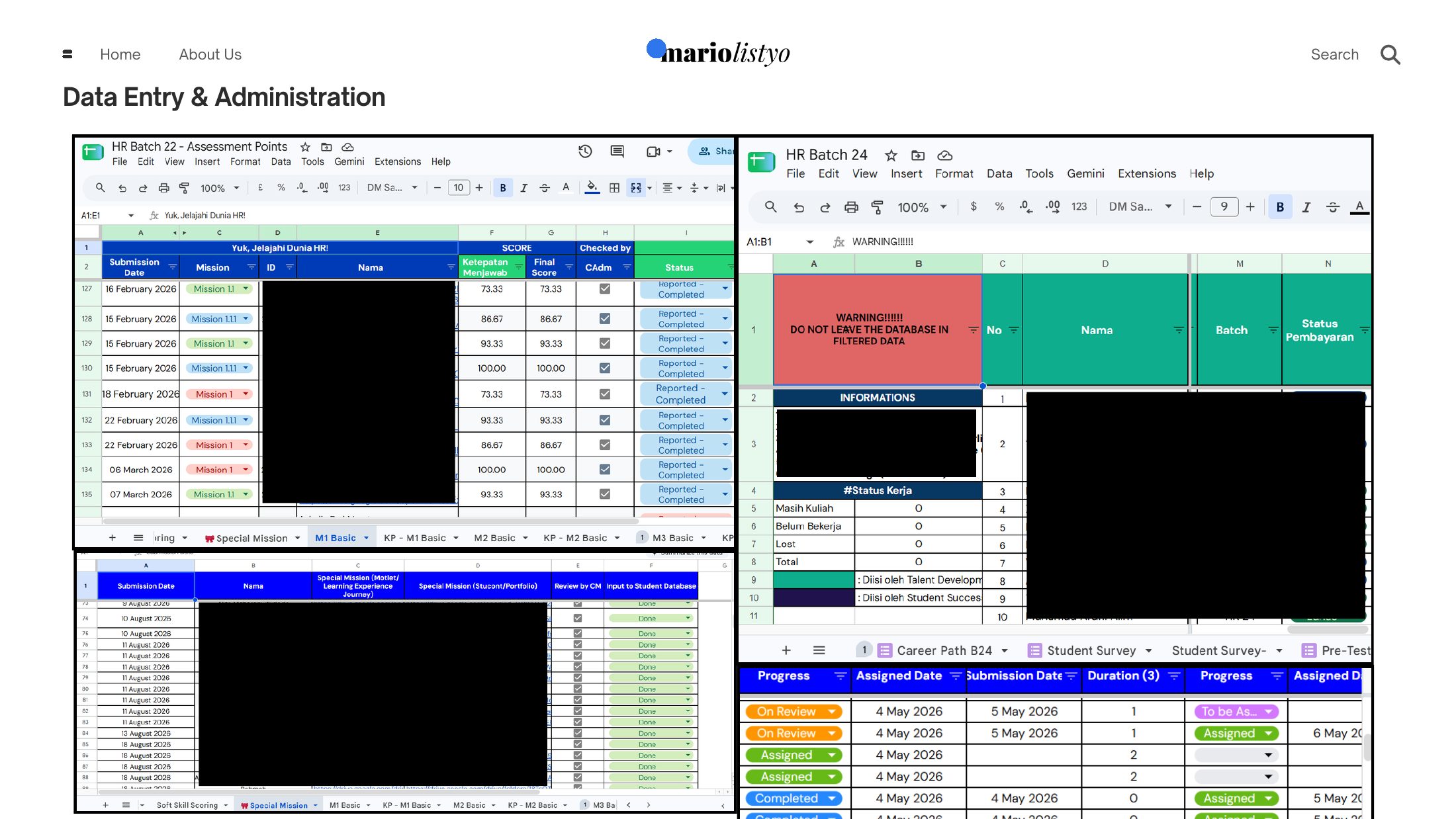
Task: Select paint format in HR Batch 24 toolbar
Action: click(x=878, y=207)
